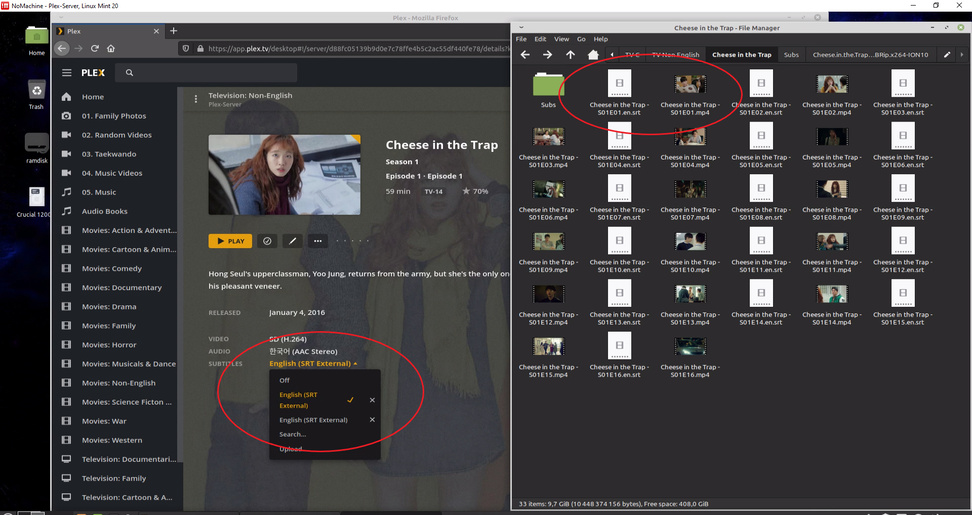Choose Search... in subtitles menu
The image size is (972, 515).
293,434
